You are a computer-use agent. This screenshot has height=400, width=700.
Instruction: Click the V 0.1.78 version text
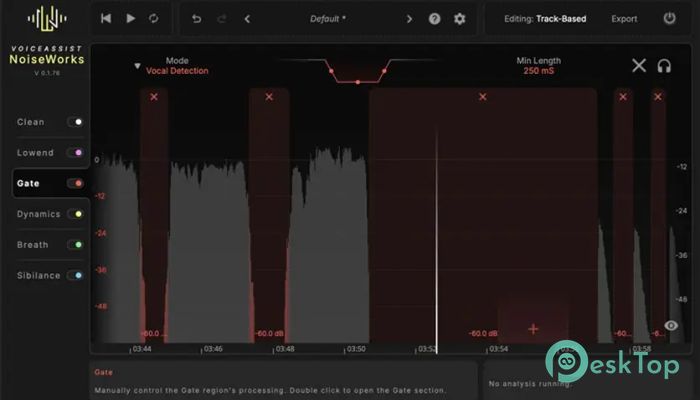pyautogui.click(x=47, y=73)
